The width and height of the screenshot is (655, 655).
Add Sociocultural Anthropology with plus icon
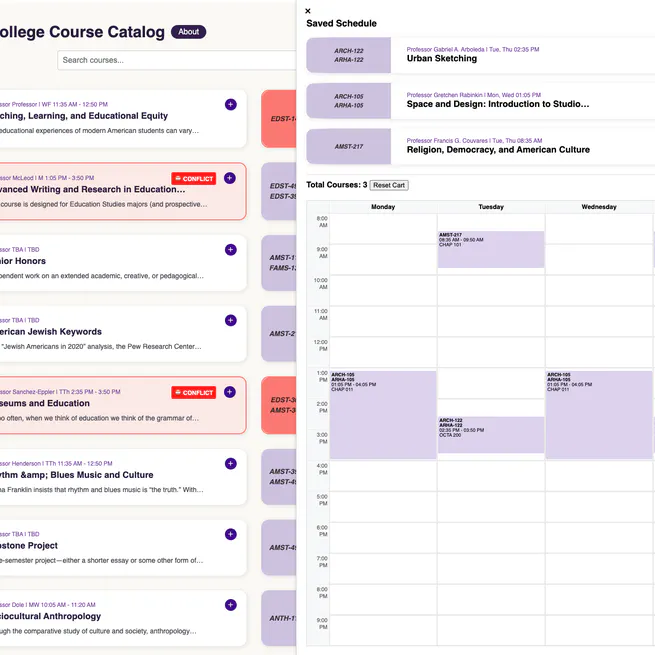[x=230, y=605]
